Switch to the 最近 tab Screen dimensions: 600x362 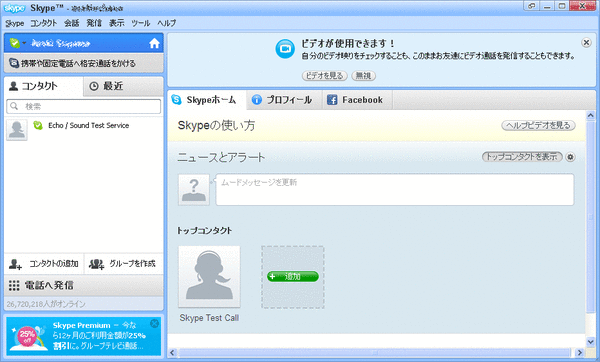pyautogui.click(x=123, y=86)
